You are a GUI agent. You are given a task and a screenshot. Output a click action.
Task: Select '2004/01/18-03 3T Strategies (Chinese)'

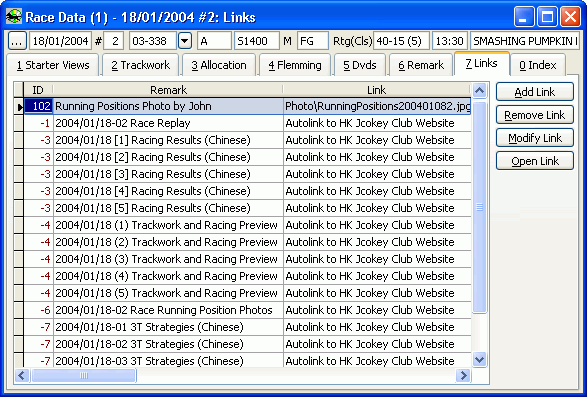pos(168,361)
